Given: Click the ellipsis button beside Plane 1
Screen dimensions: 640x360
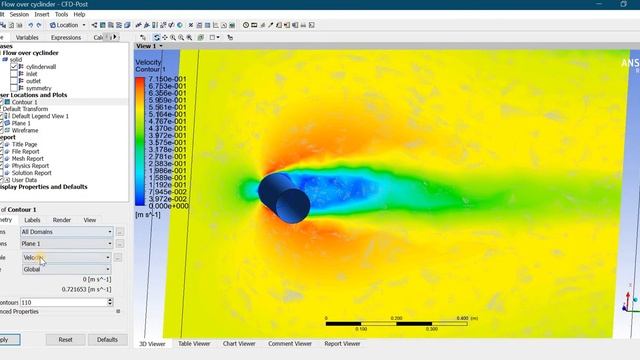Looking at the screenshot, I should 120,244.
